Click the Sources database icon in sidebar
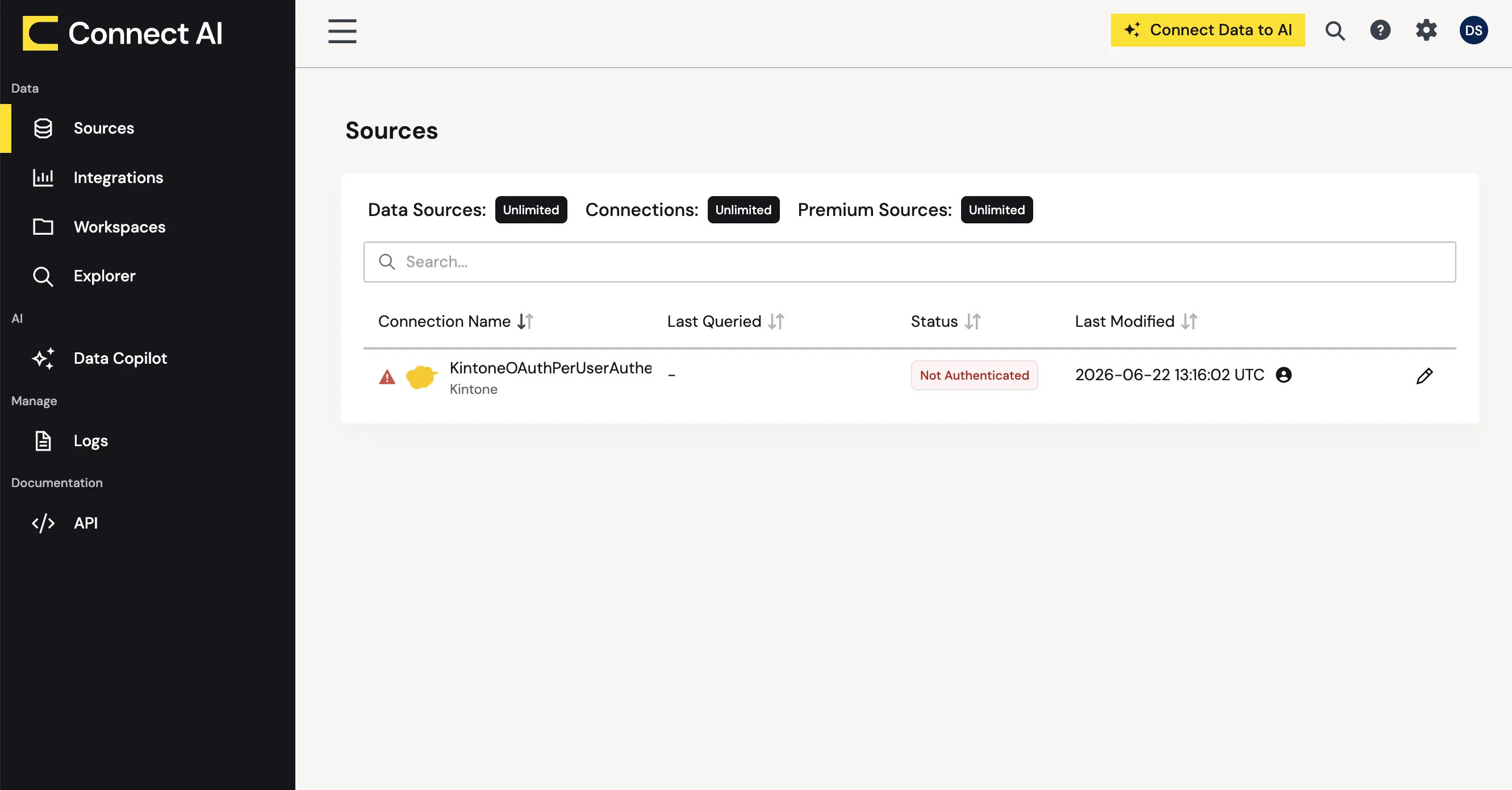The height and width of the screenshot is (790, 1512). (x=43, y=128)
